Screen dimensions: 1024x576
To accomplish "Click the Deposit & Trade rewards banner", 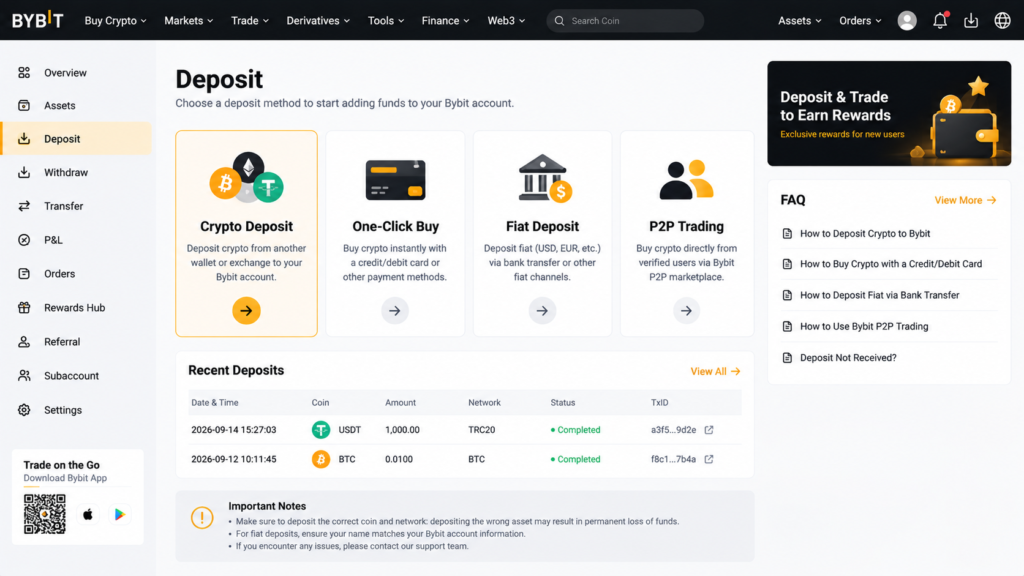I will [x=889, y=114].
